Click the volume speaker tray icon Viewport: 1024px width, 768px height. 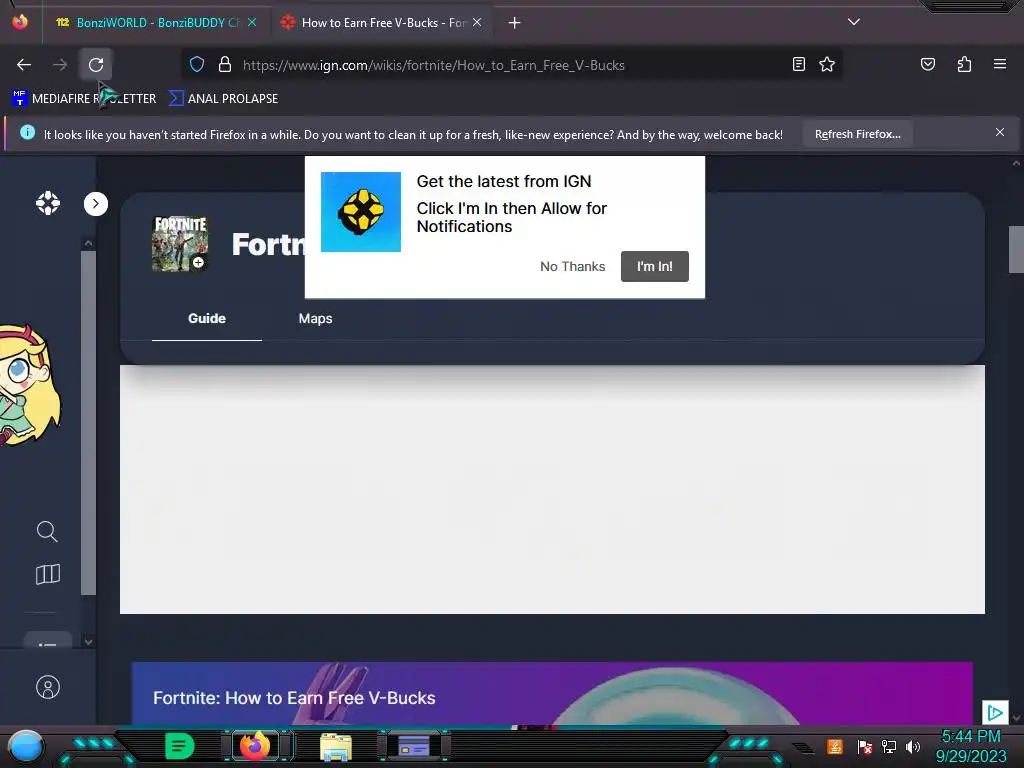click(912, 746)
